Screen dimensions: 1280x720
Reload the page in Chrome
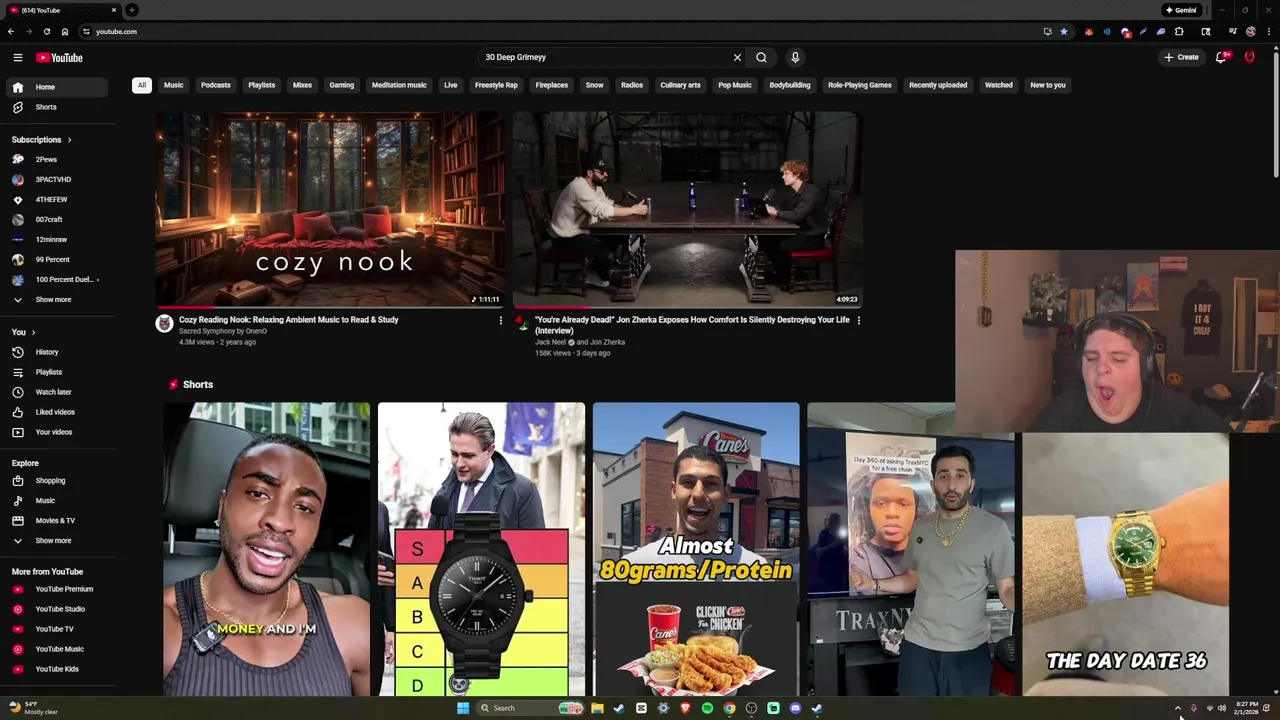(46, 31)
